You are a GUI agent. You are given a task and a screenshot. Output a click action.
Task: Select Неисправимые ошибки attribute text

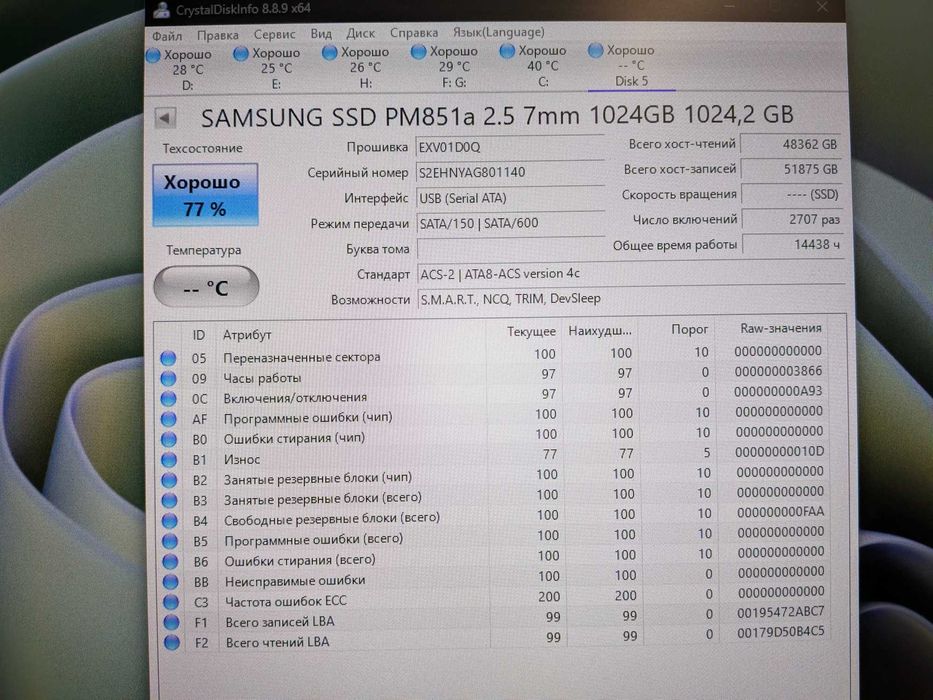(295, 581)
